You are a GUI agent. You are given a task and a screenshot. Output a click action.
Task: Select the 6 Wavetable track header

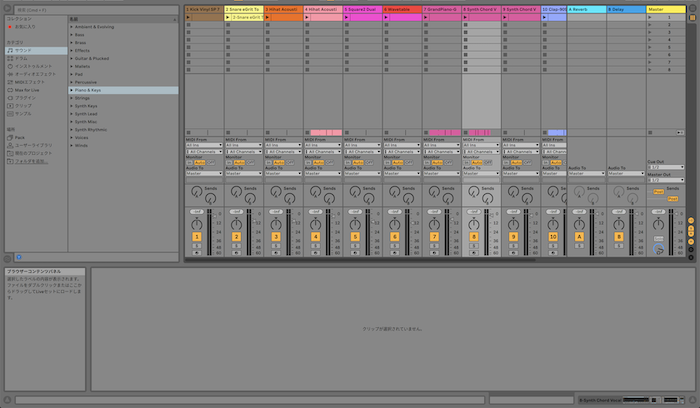click(x=402, y=8)
